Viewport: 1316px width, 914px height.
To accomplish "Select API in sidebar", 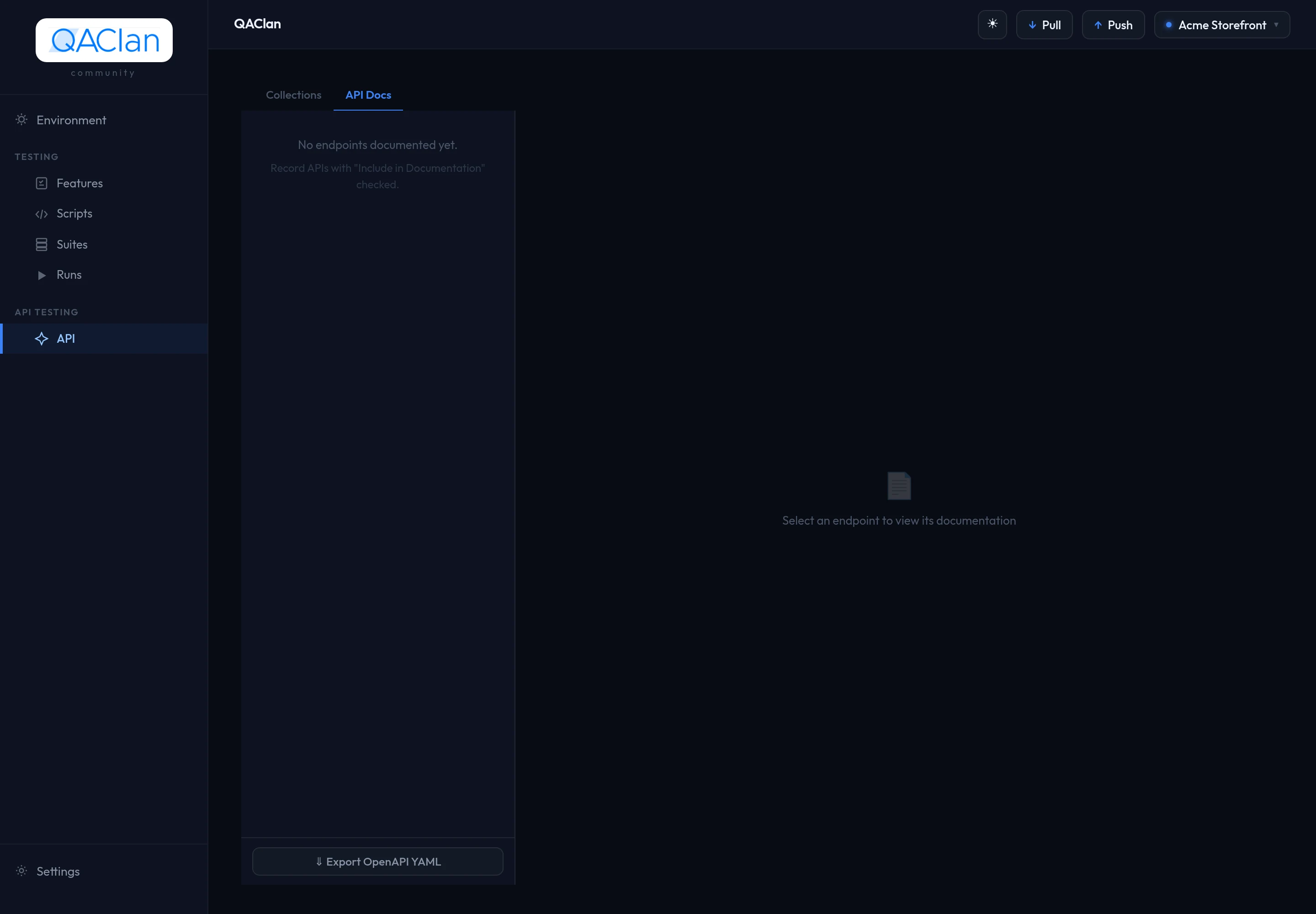I will coord(104,339).
